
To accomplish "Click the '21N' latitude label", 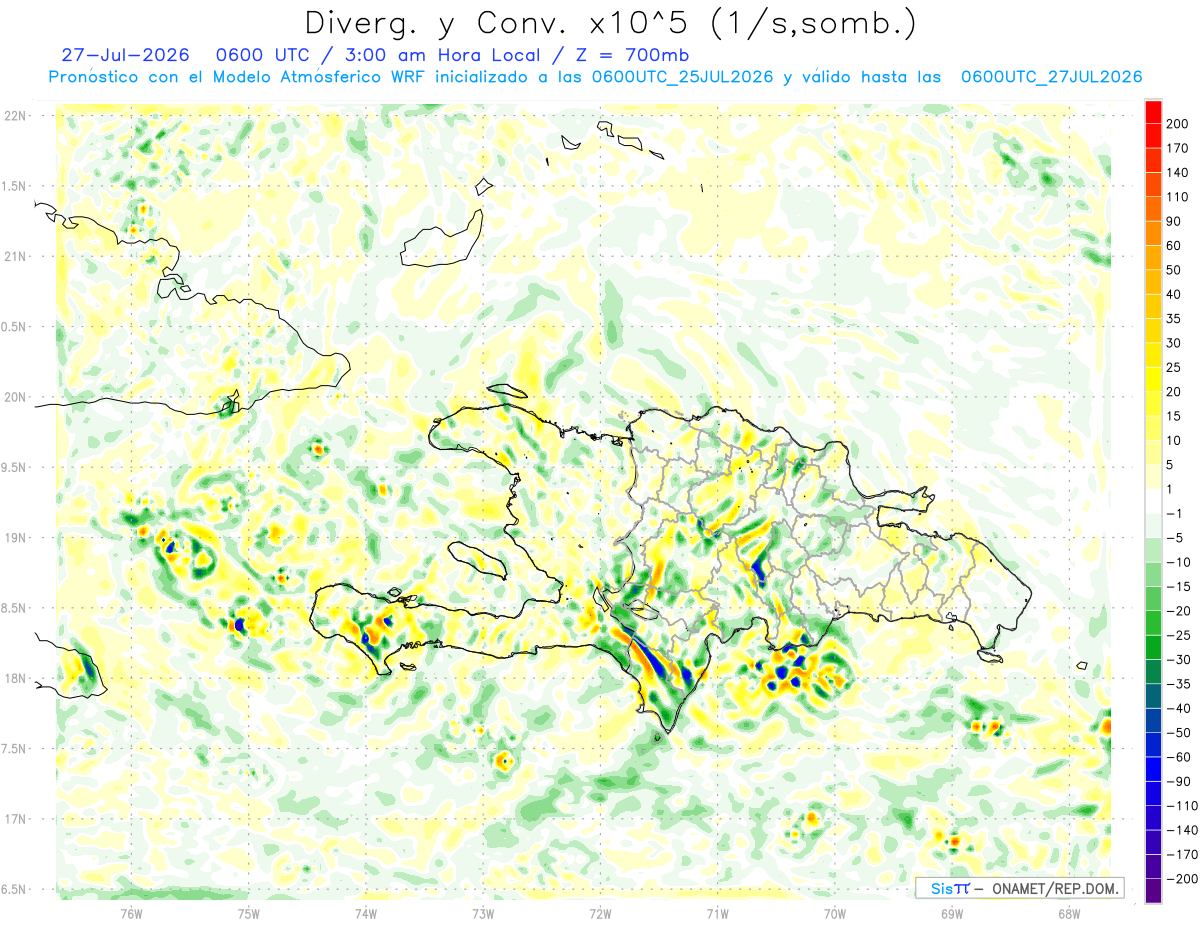I will point(14,256).
